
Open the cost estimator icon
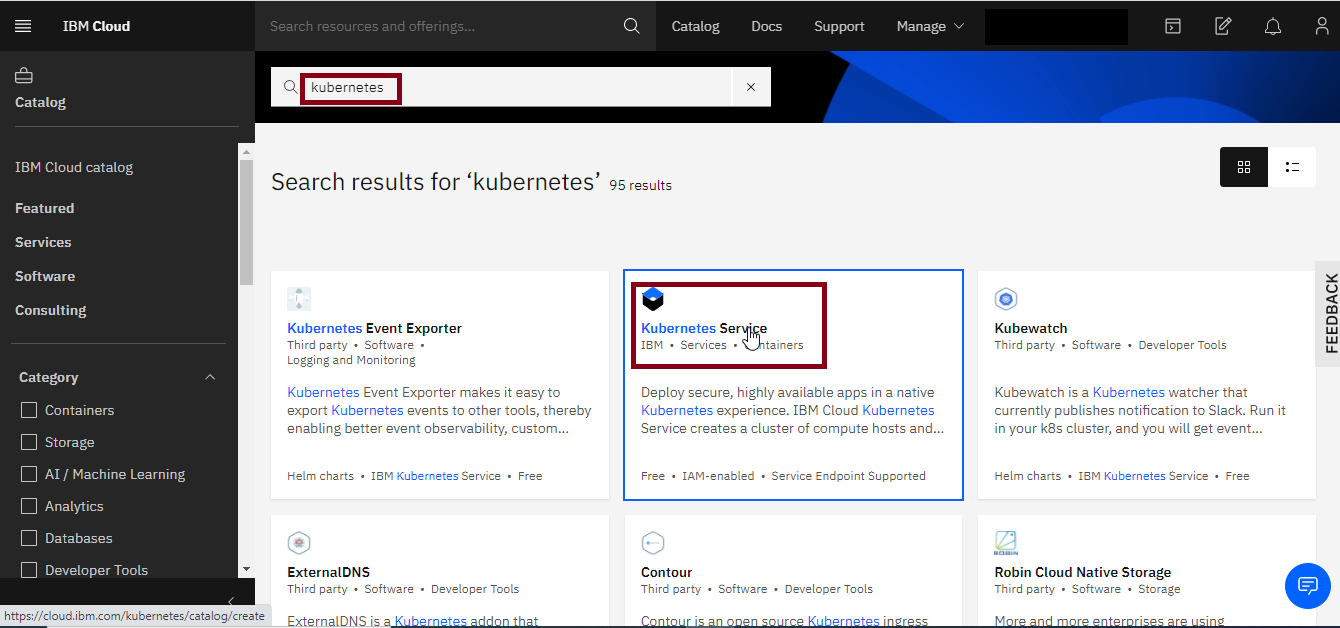1223,26
